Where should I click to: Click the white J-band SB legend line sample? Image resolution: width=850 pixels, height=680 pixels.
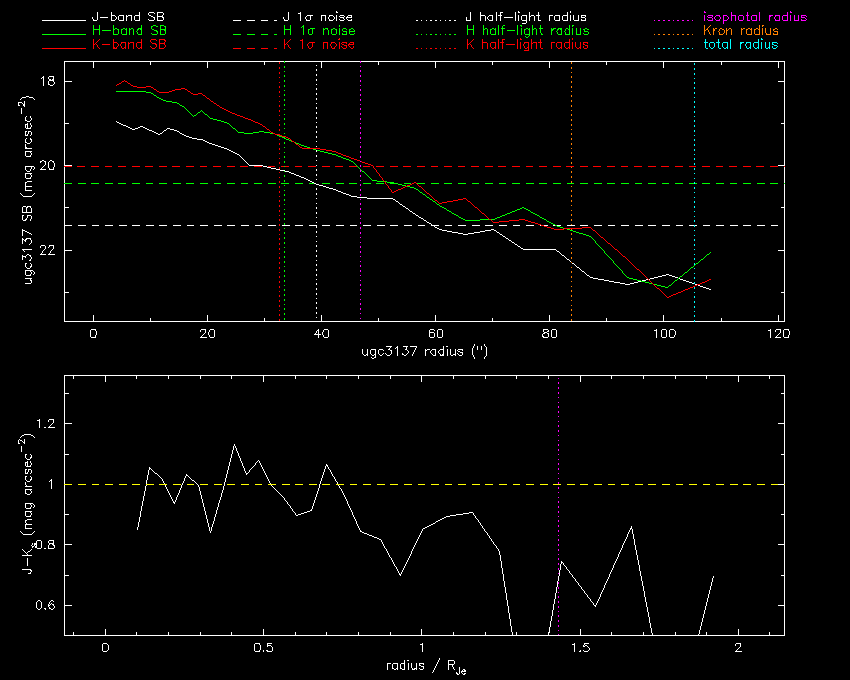64,20
